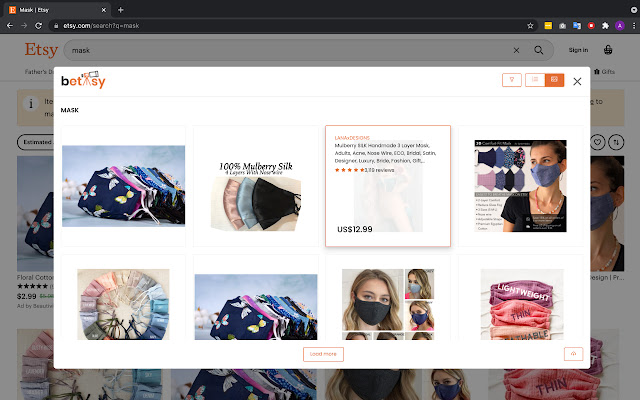The width and height of the screenshot is (640, 400).
Task: Click Sign in on Etsy
Action: pyautogui.click(x=578, y=50)
